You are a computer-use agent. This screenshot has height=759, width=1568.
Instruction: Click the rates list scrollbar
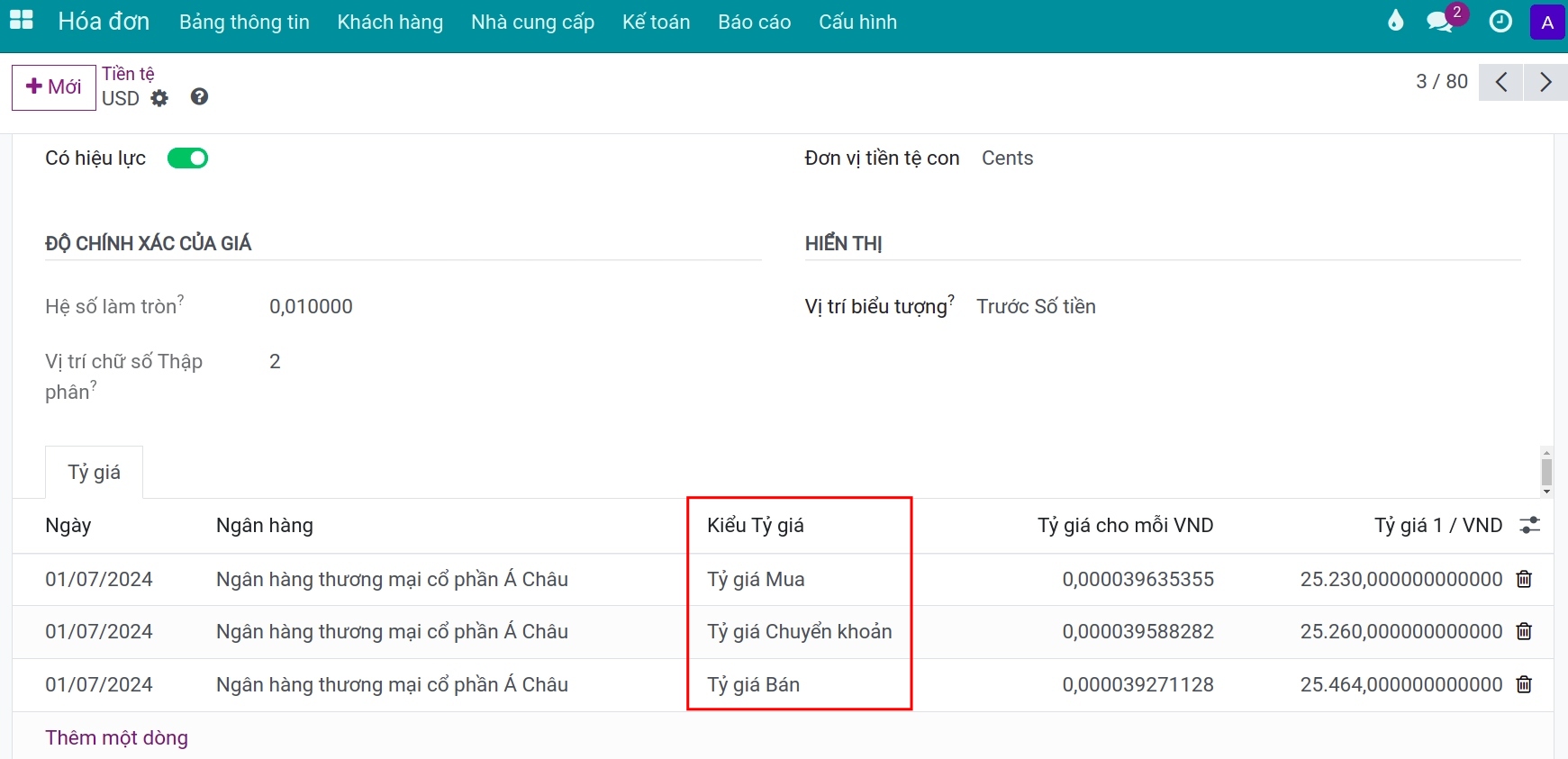[1546, 472]
